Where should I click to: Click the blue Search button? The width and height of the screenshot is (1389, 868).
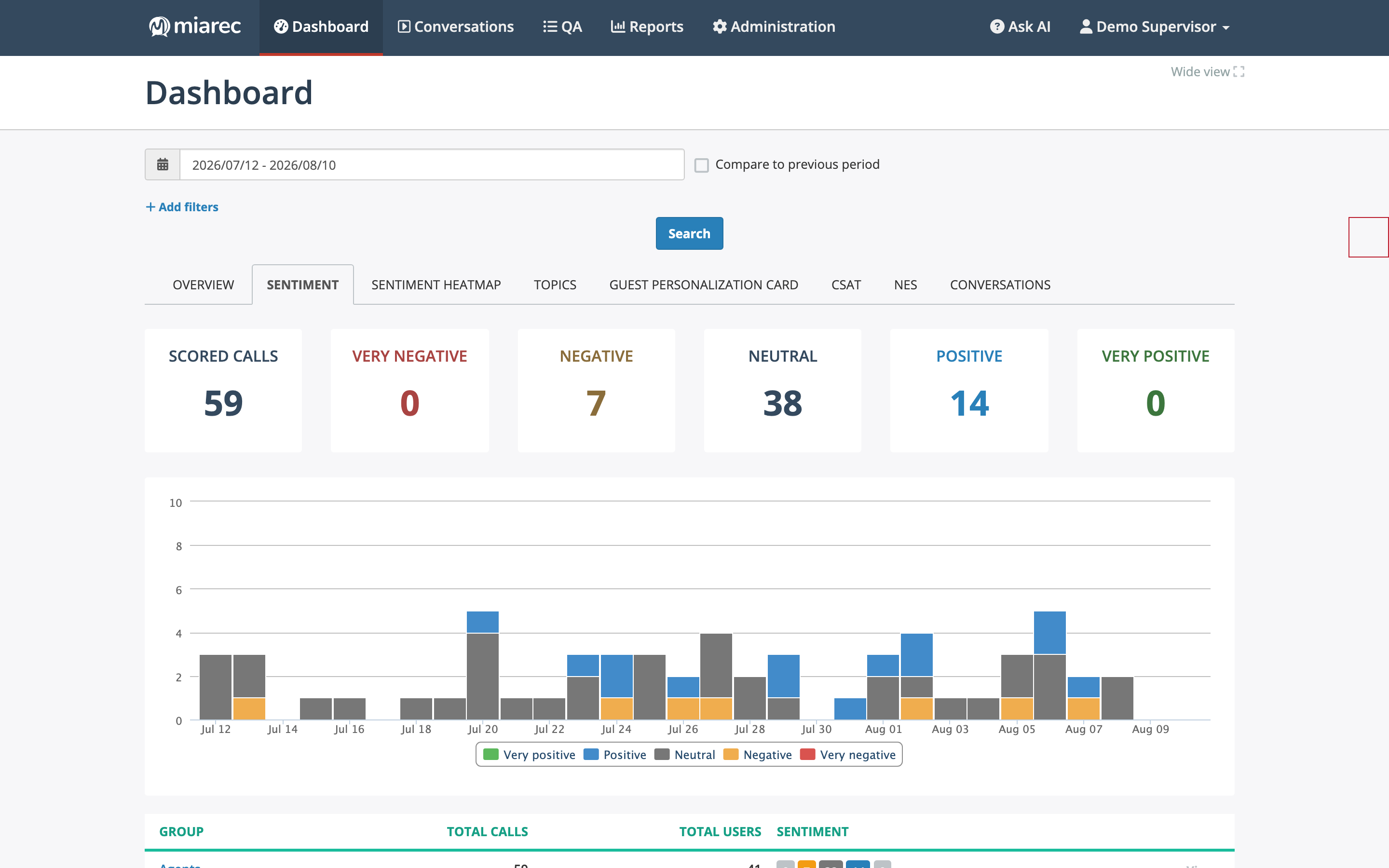pyautogui.click(x=689, y=234)
